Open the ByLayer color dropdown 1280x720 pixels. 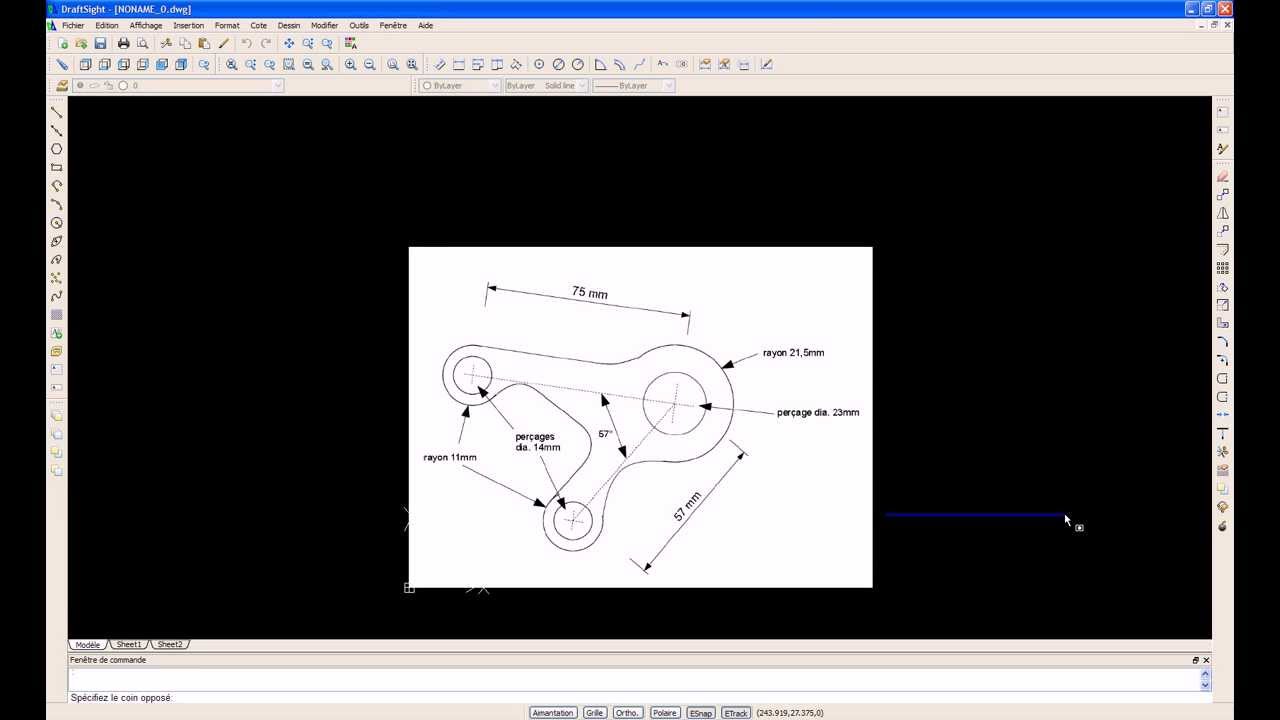point(460,86)
